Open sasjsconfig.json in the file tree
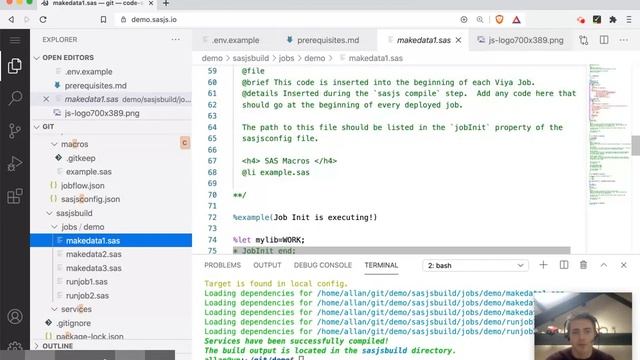640x360 pixels. (x=90, y=199)
